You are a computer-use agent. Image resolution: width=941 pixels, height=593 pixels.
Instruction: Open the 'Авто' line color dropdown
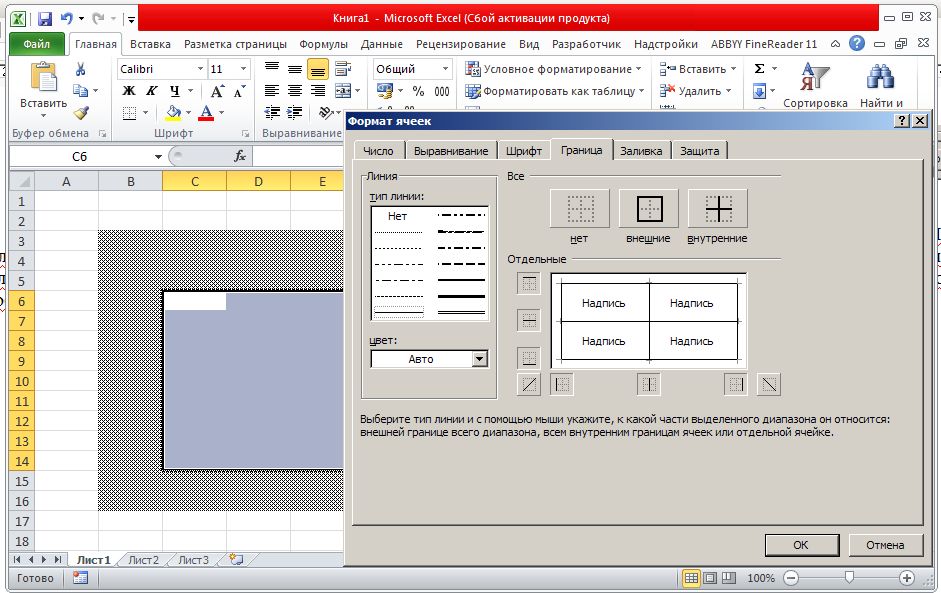[479, 359]
